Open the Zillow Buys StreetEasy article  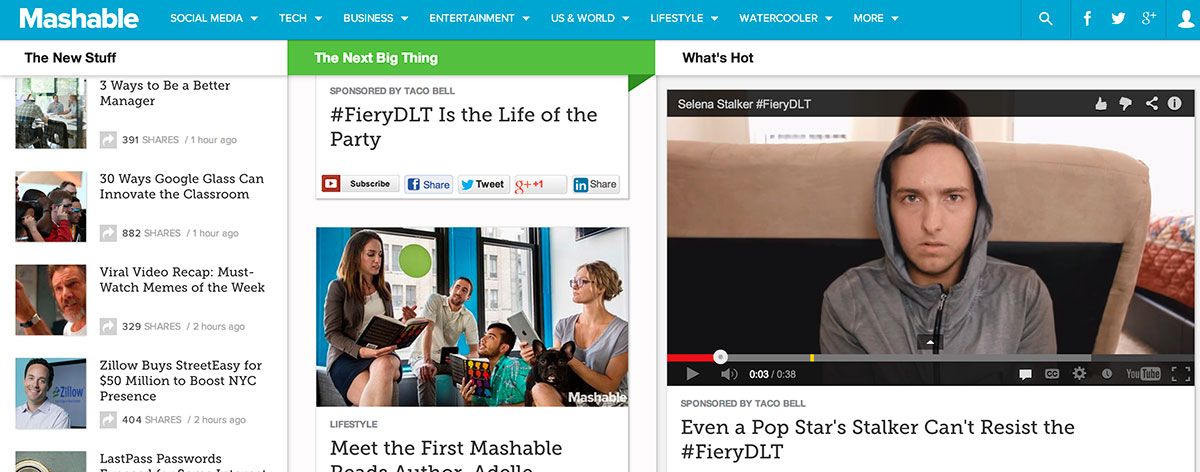click(181, 381)
